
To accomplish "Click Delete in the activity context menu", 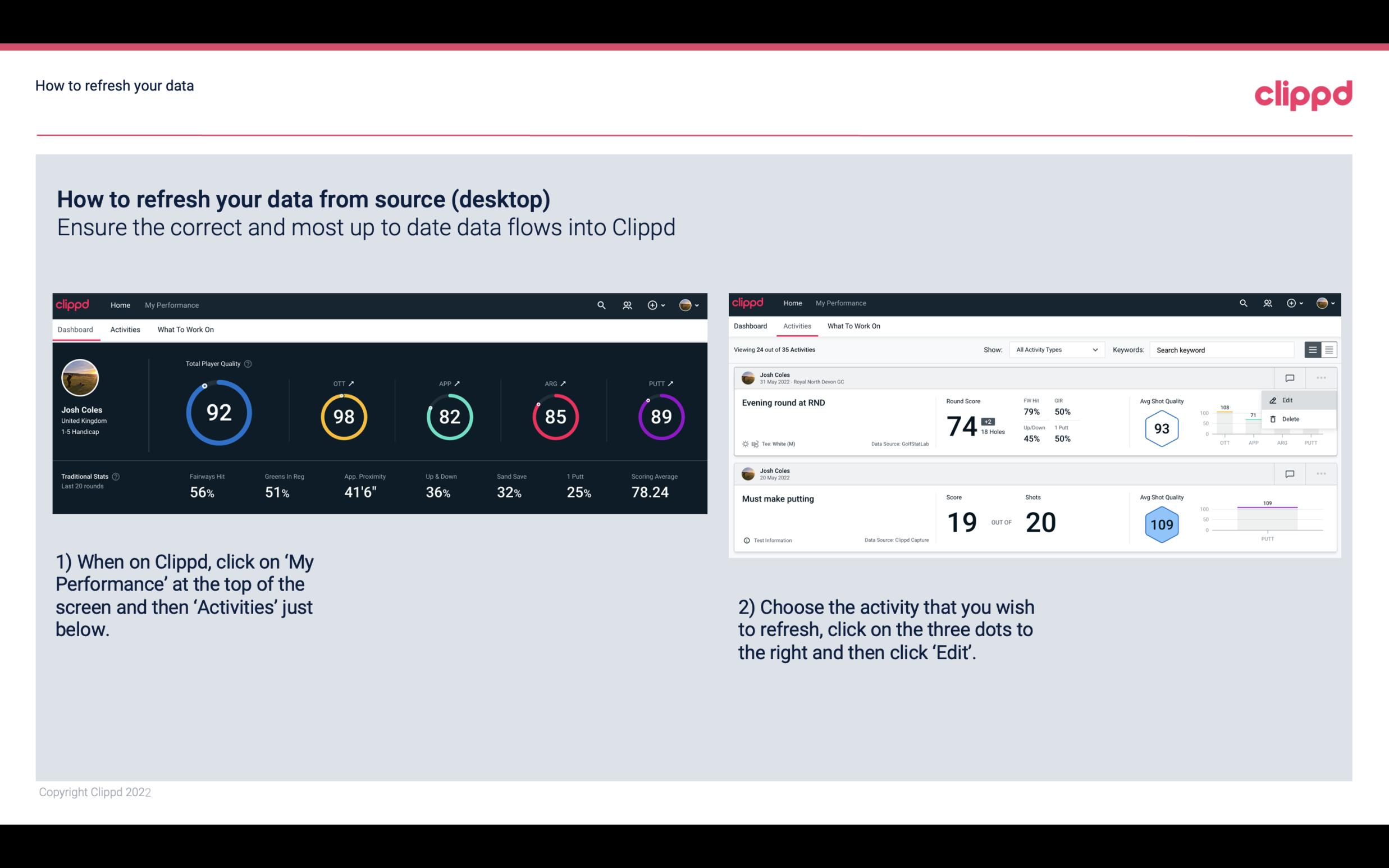I will [x=1290, y=418].
